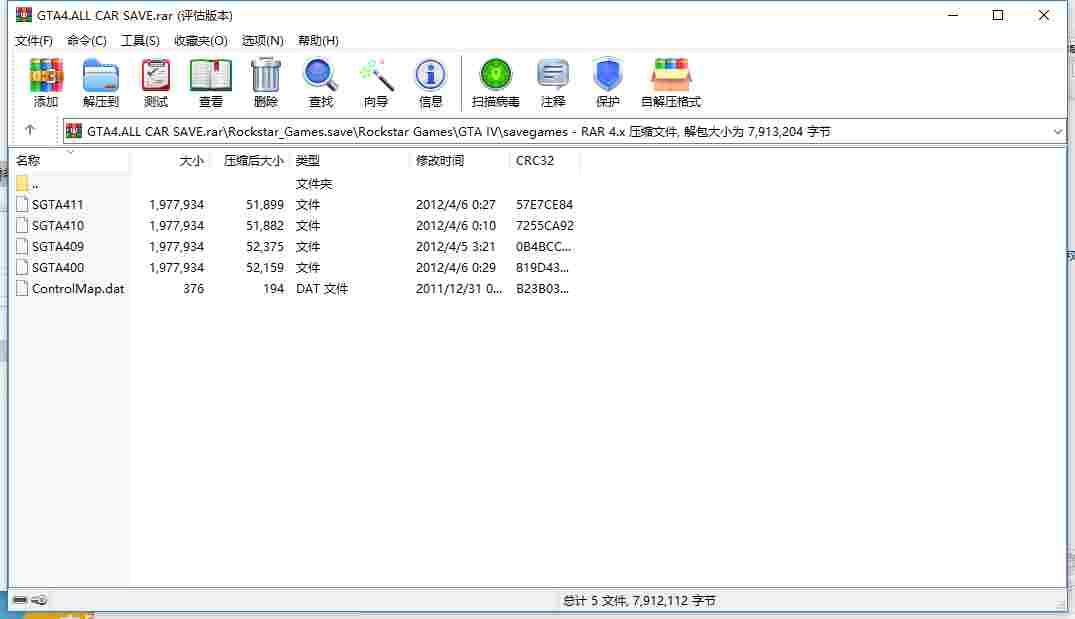Viewport: 1075px width, 619px height.
Task: Click the archive path address field
Action: click(564, 132)
